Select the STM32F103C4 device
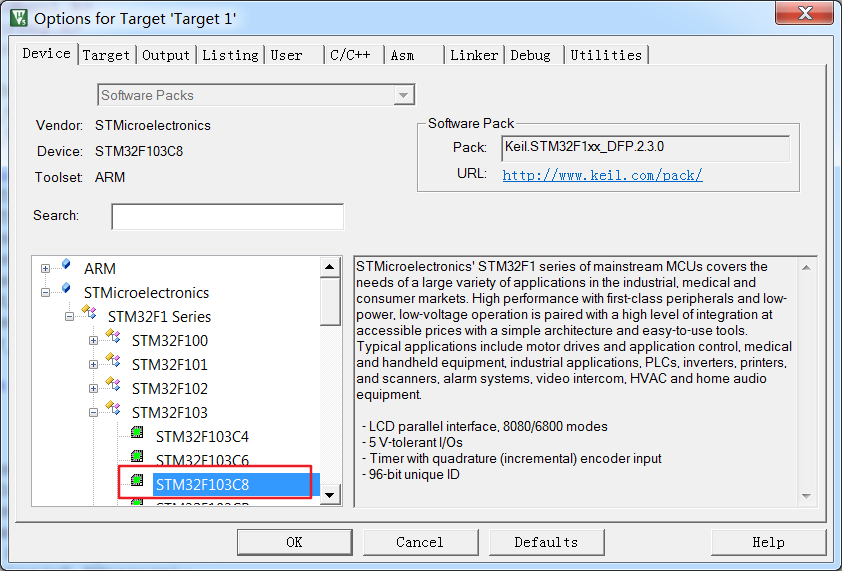Image resolution: width=842 pixels, height=571 pixels. coord(202,437)
